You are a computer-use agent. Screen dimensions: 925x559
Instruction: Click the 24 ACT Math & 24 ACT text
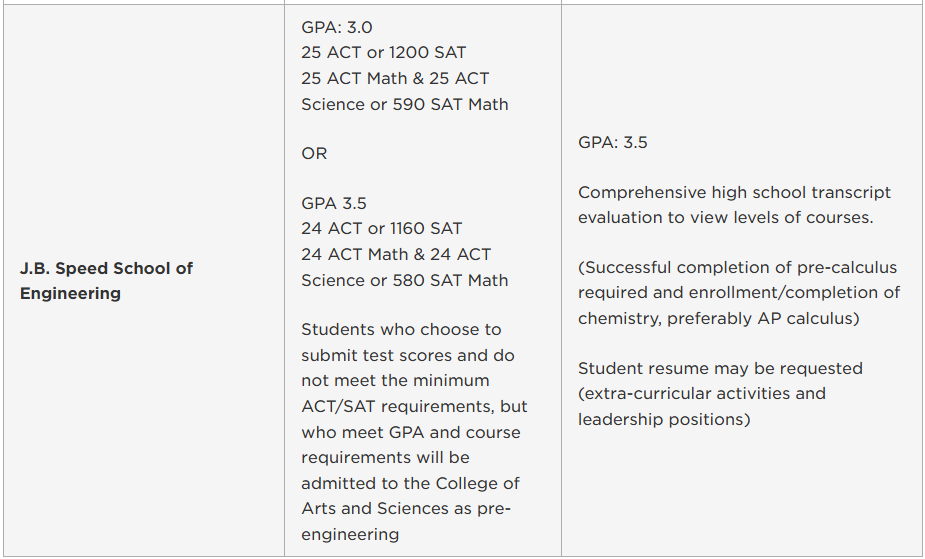tap(396, 254)
